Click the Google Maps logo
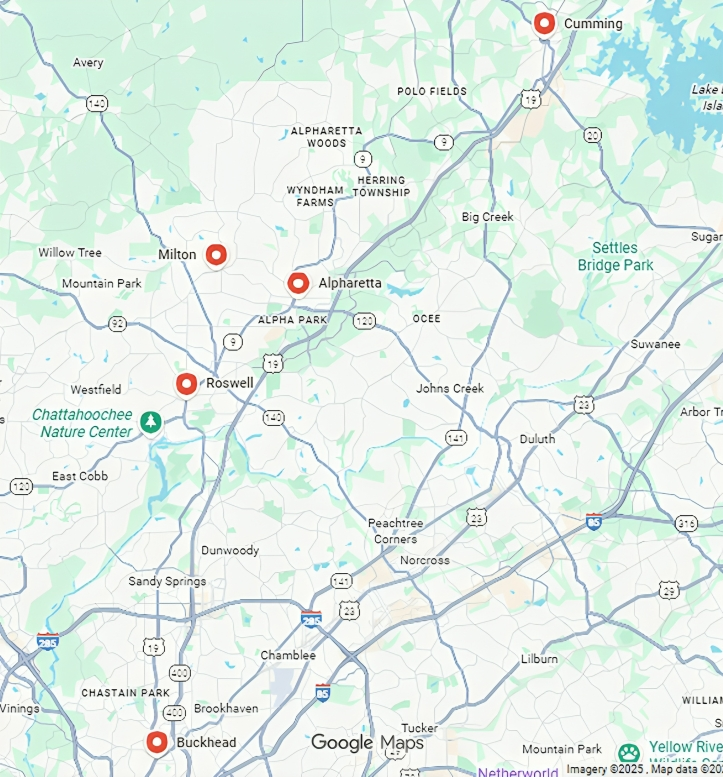The image size is (723, 777). point(368,742)
